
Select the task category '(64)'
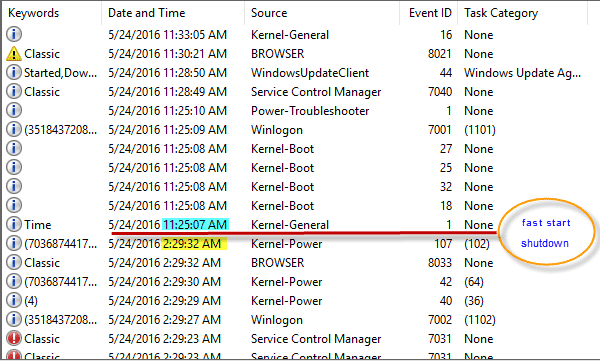[x=474, y=282]
